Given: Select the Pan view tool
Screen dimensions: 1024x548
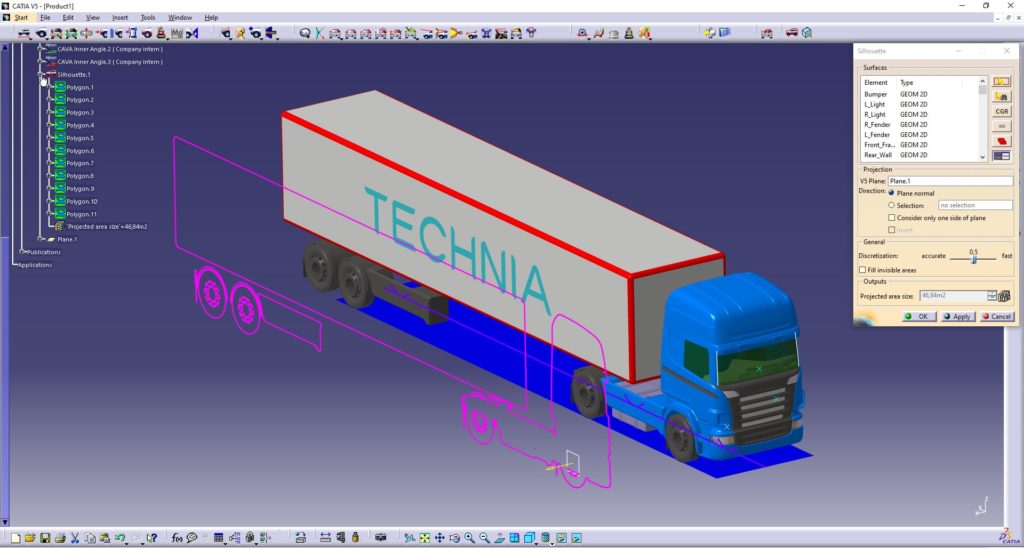Looking at the screenshot, I should (x=440, y=538).
